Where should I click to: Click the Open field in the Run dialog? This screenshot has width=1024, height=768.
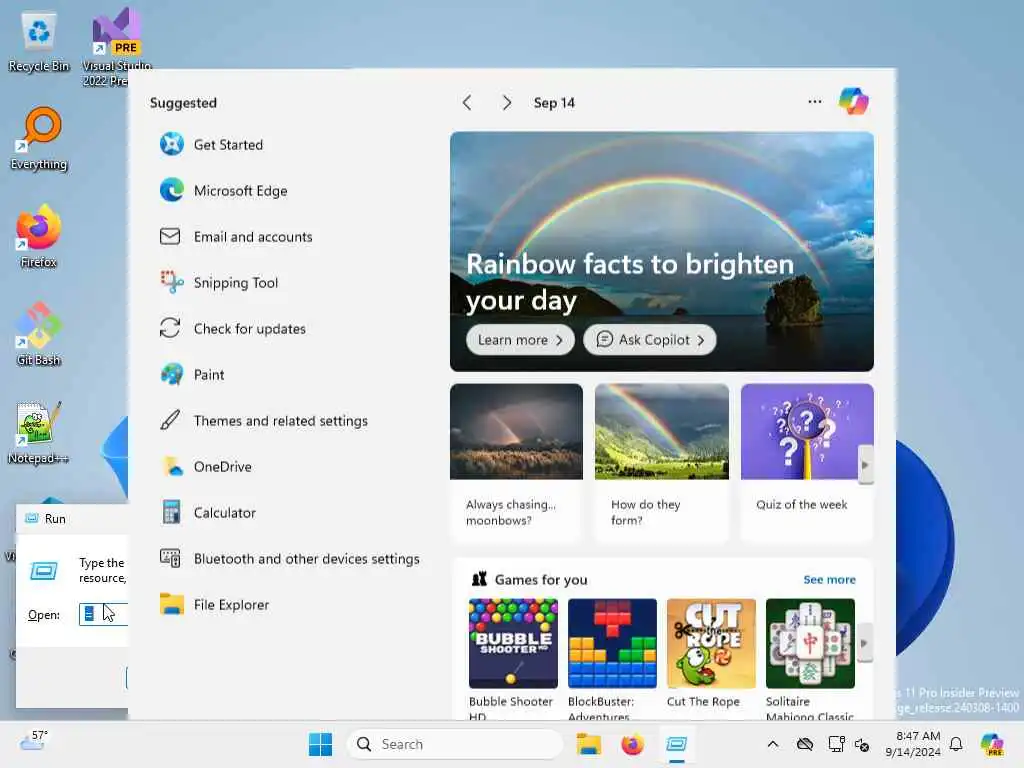(103, 614)
